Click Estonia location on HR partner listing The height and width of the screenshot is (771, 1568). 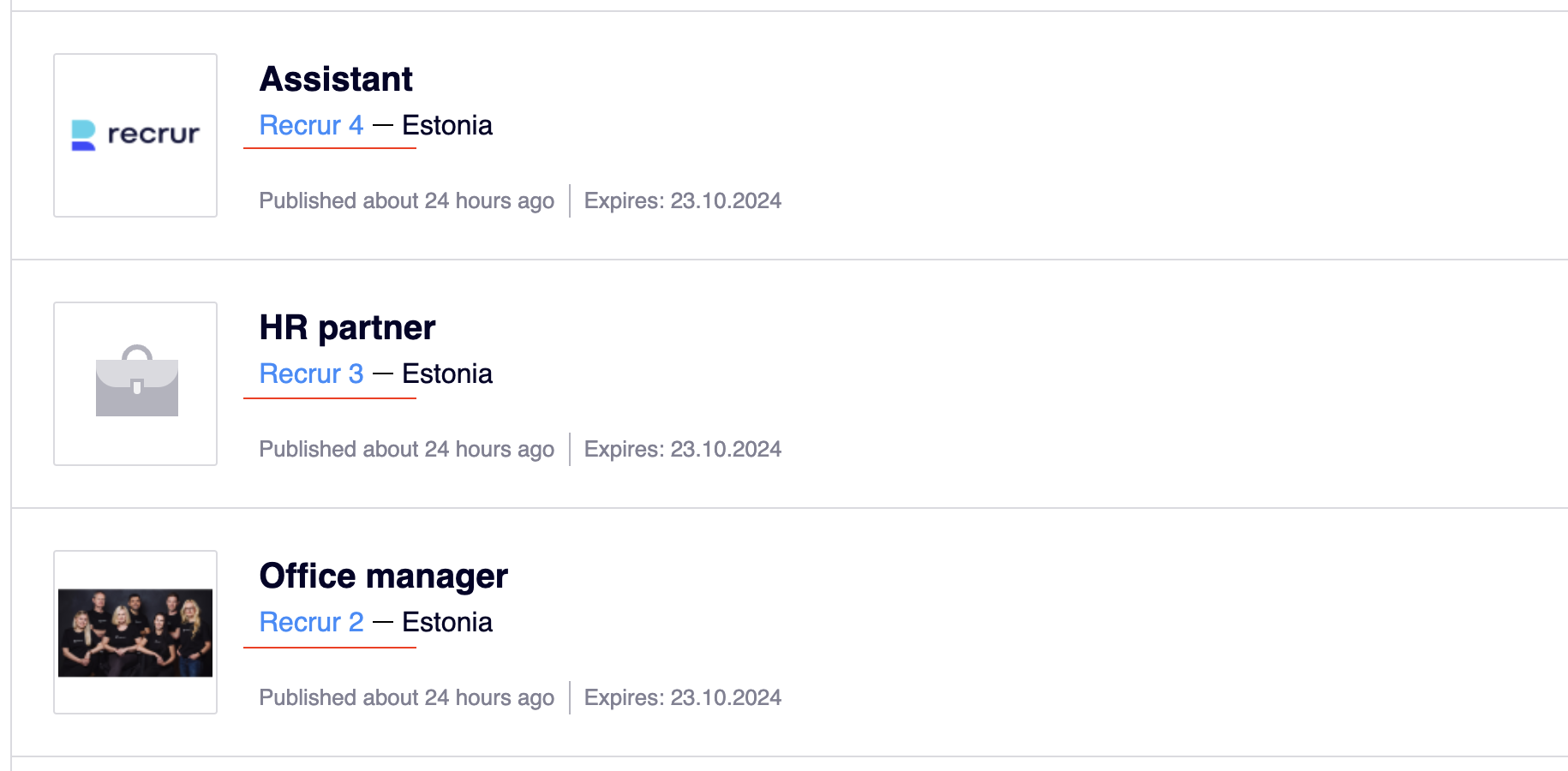point(447,374)
